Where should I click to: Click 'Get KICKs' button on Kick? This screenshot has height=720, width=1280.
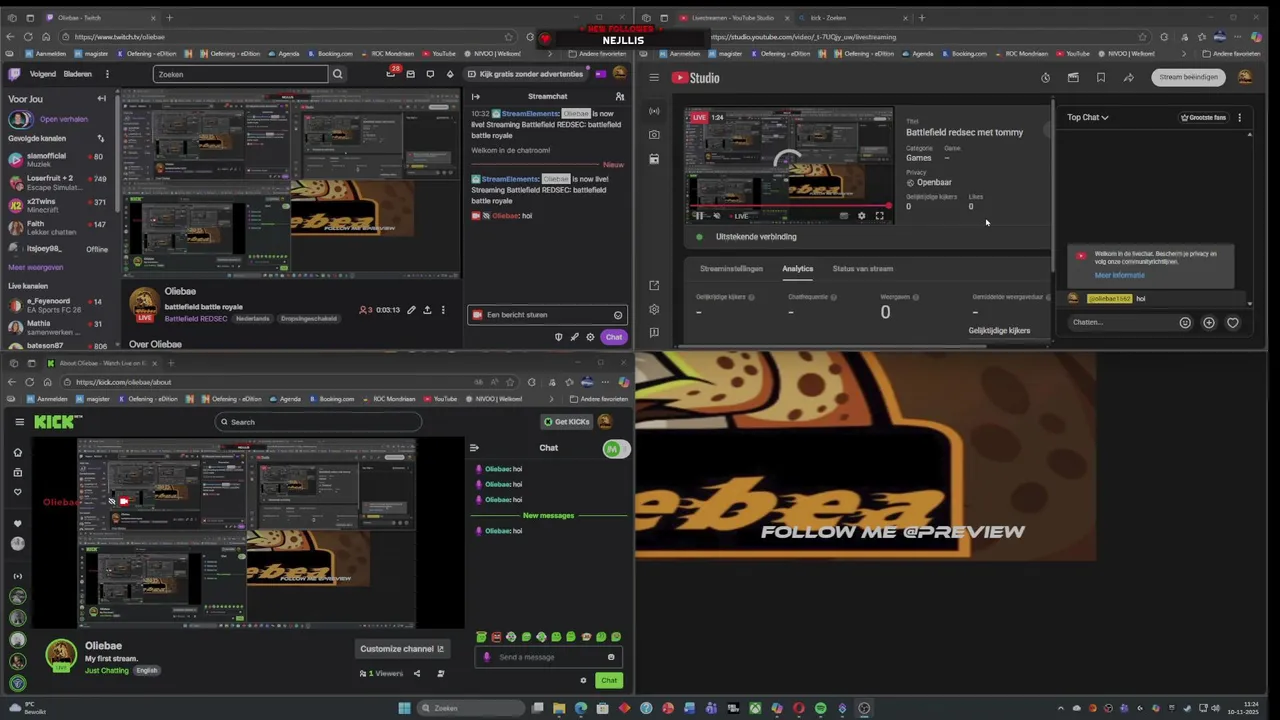(567, 422)
